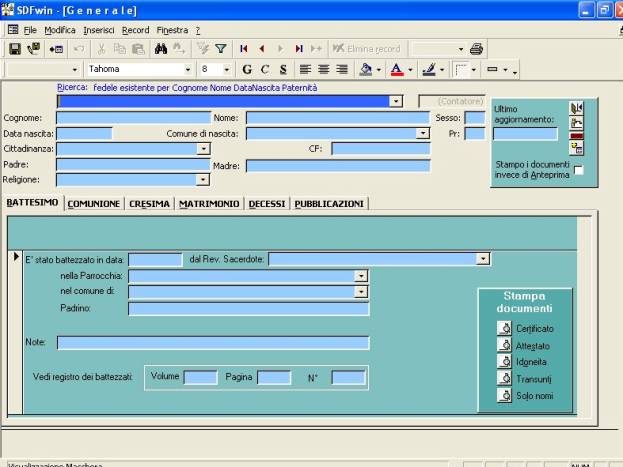Screen dimensions: 623x467
Task: Open the Ricerca search combo box dropdown
Action: tap(396, 101)
